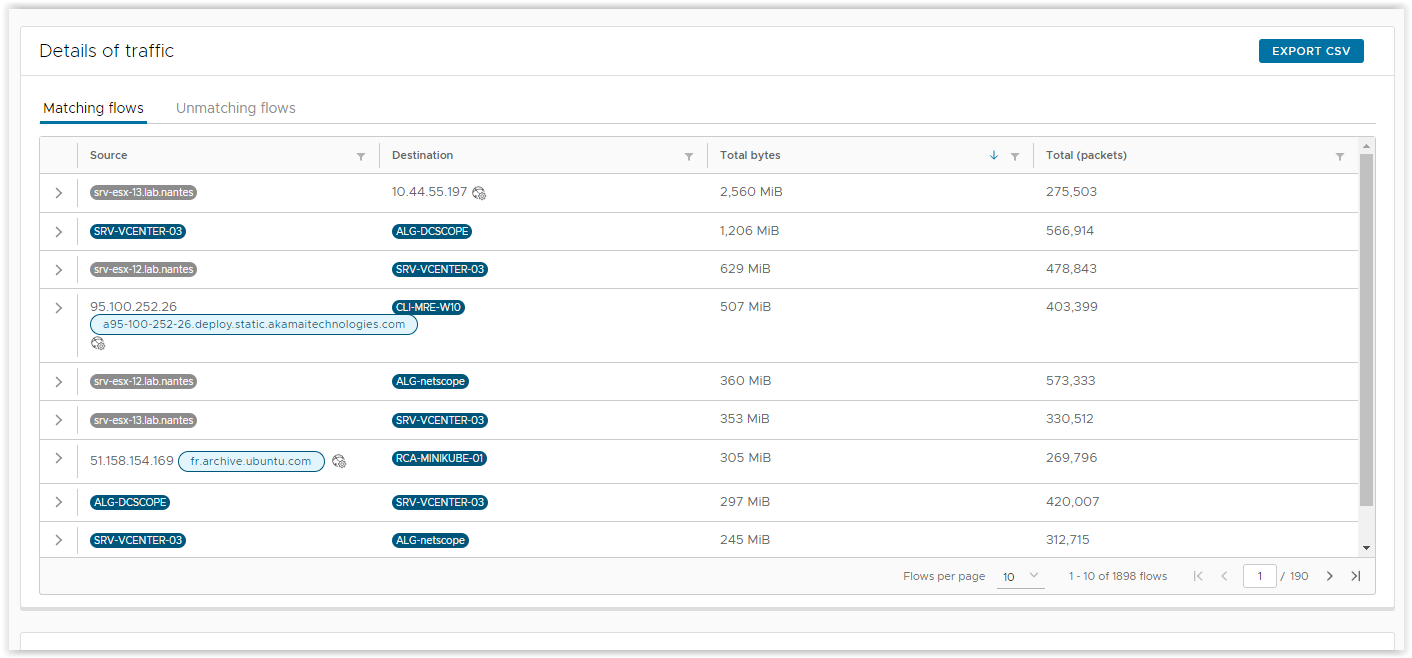Image resolution: width=1412 pixels, height=658 pixels.
Task: Sort by the Total bytes column header
Action: 750,155
